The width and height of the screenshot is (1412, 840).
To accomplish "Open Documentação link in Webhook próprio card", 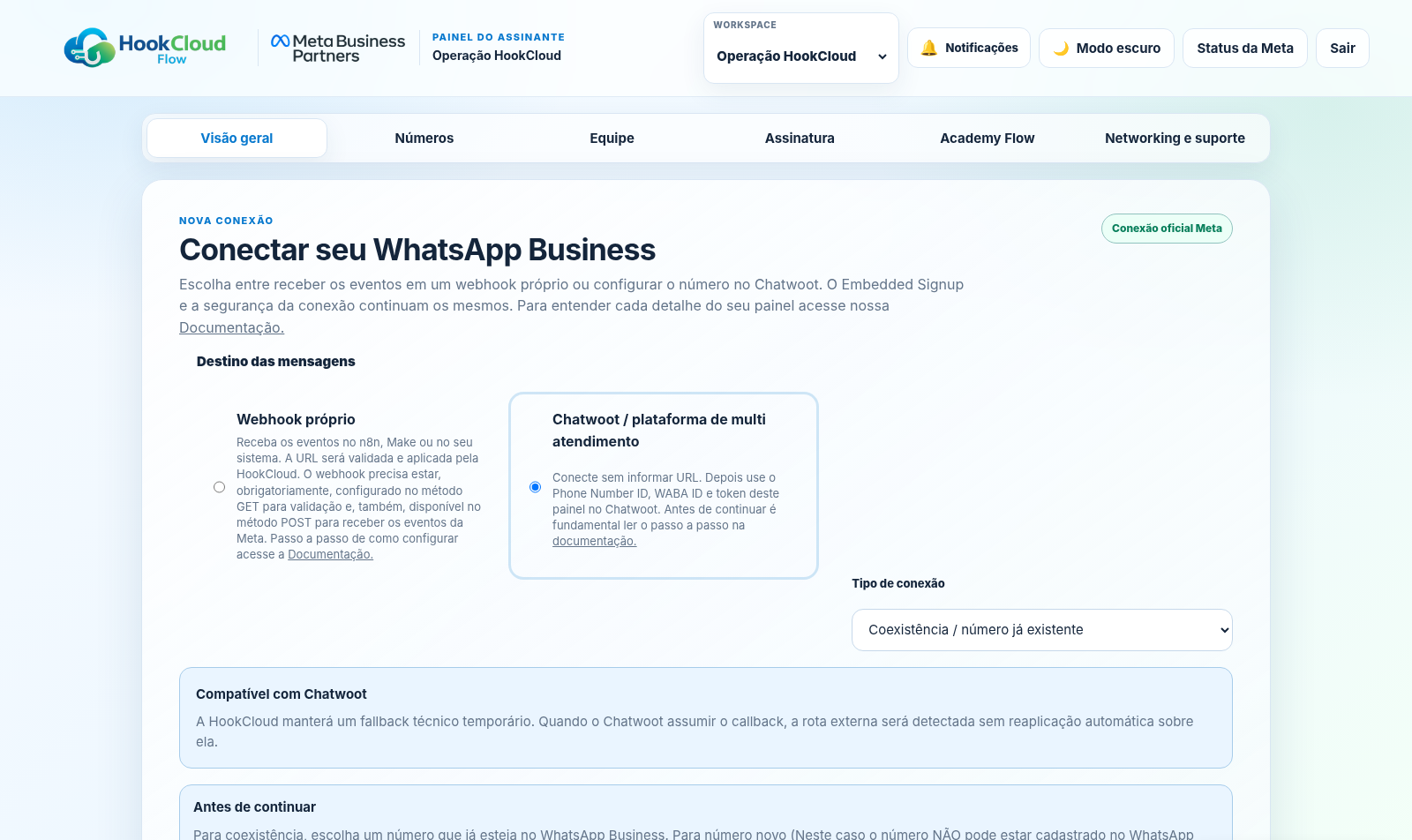I will [330, 554].
